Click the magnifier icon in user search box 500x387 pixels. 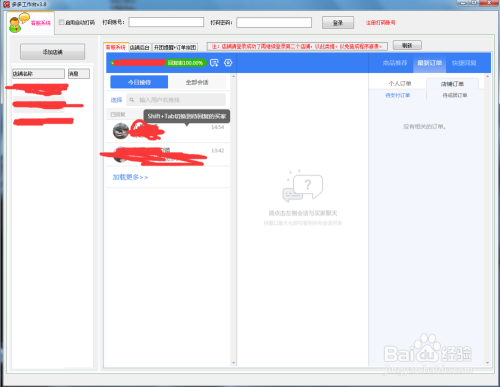(x=132, y=100)
